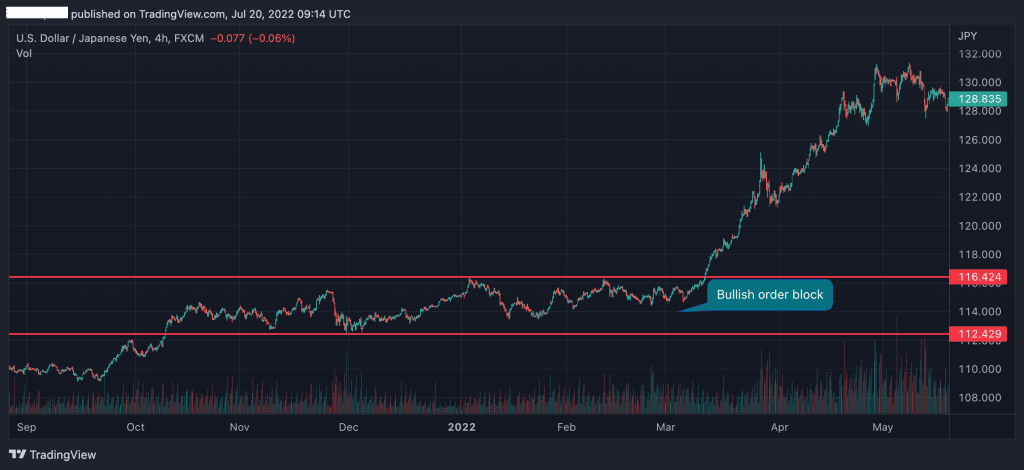This screenshot has width=1024, height=470.
Task: Click the Oct label on the time axis
Action: [x=135, y=428]
